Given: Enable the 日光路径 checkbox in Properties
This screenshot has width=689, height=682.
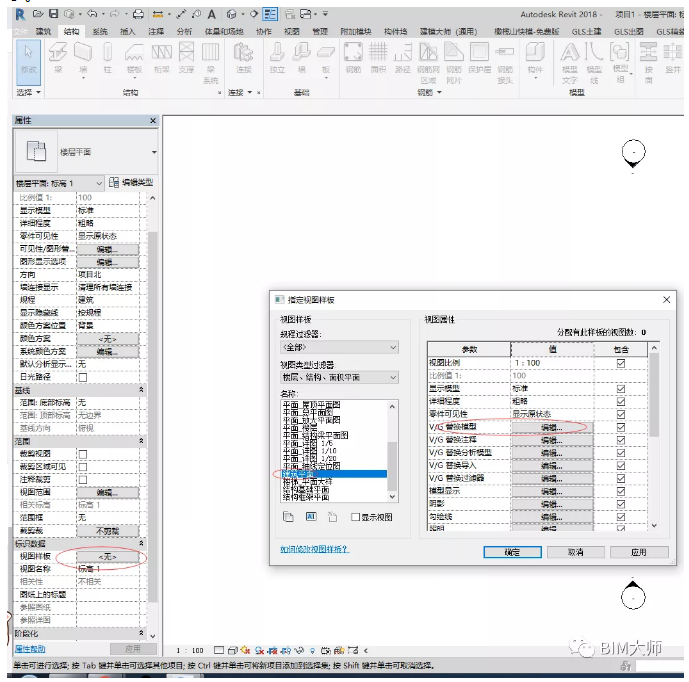Looking at the screenshot, I should pos(83,377).
